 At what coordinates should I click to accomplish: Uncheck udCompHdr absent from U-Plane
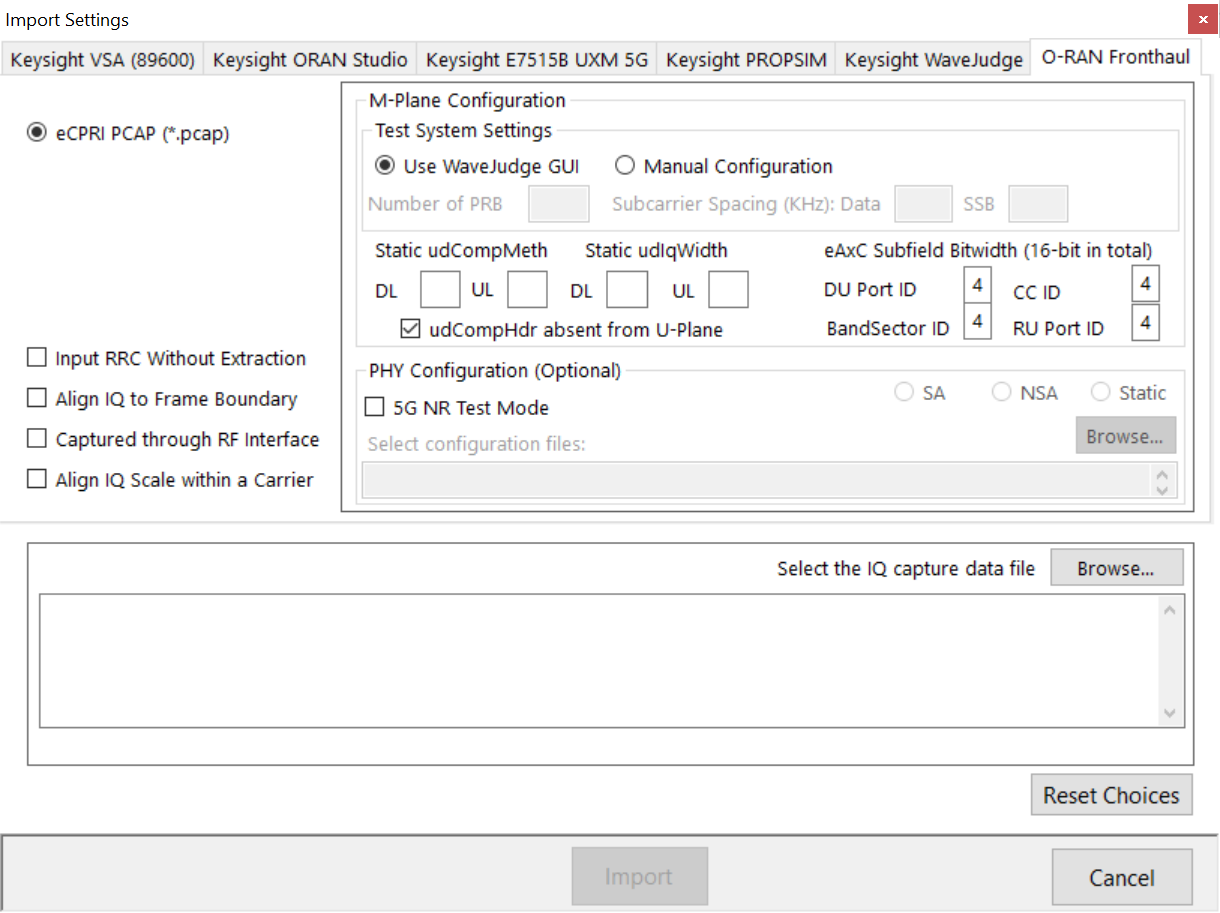[x=410, y=328]
